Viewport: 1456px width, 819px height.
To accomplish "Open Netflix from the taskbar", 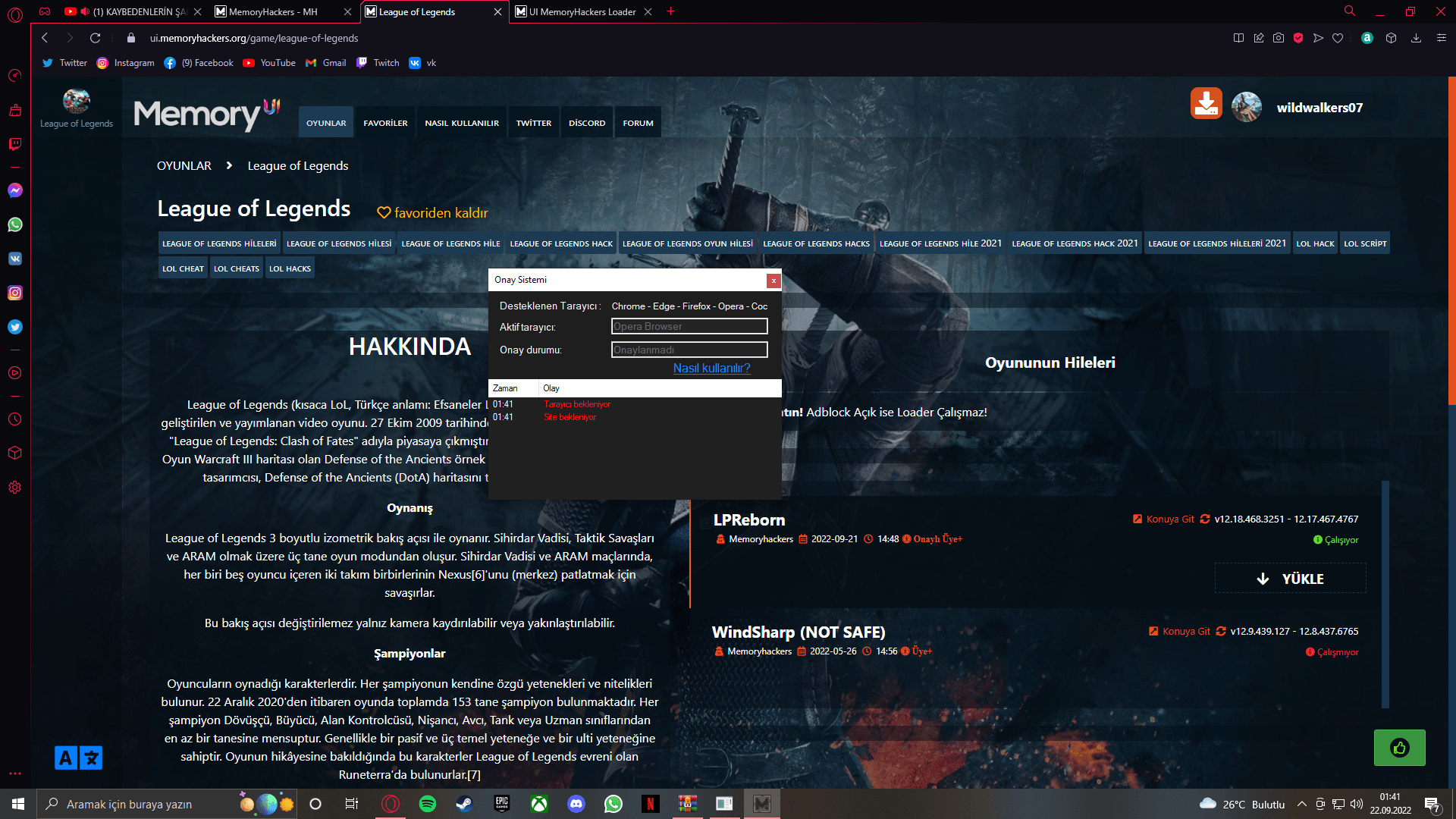I will 650,804.
